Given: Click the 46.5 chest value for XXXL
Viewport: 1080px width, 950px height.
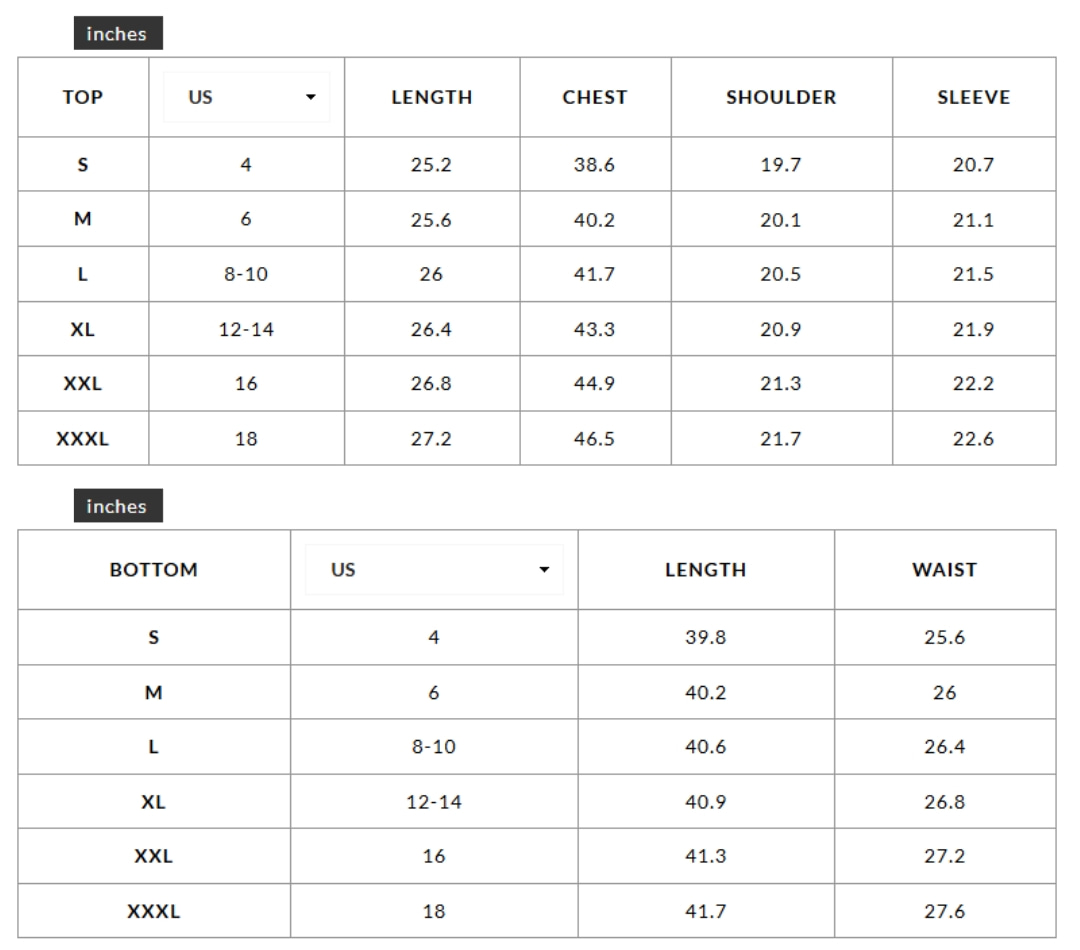Looking at the screenshot, I should 594,439.
